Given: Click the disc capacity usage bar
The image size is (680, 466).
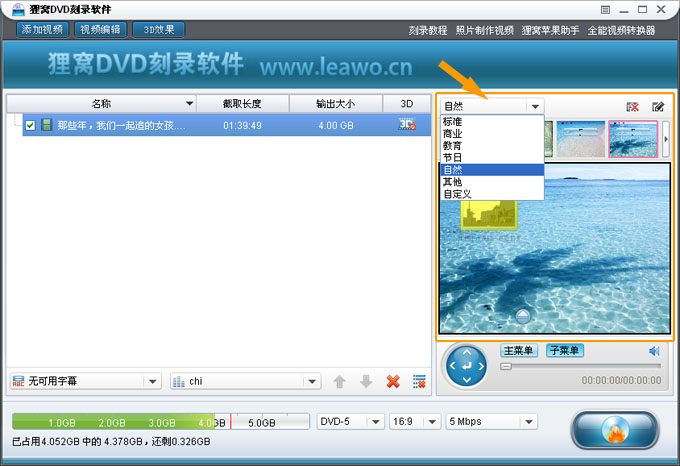Looking at the screenshot, I should [x=161, y=421].
